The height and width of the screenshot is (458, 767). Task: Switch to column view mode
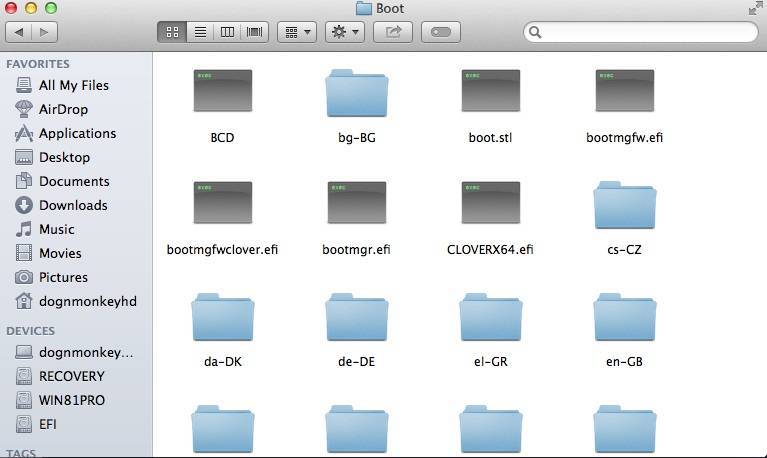227,32
